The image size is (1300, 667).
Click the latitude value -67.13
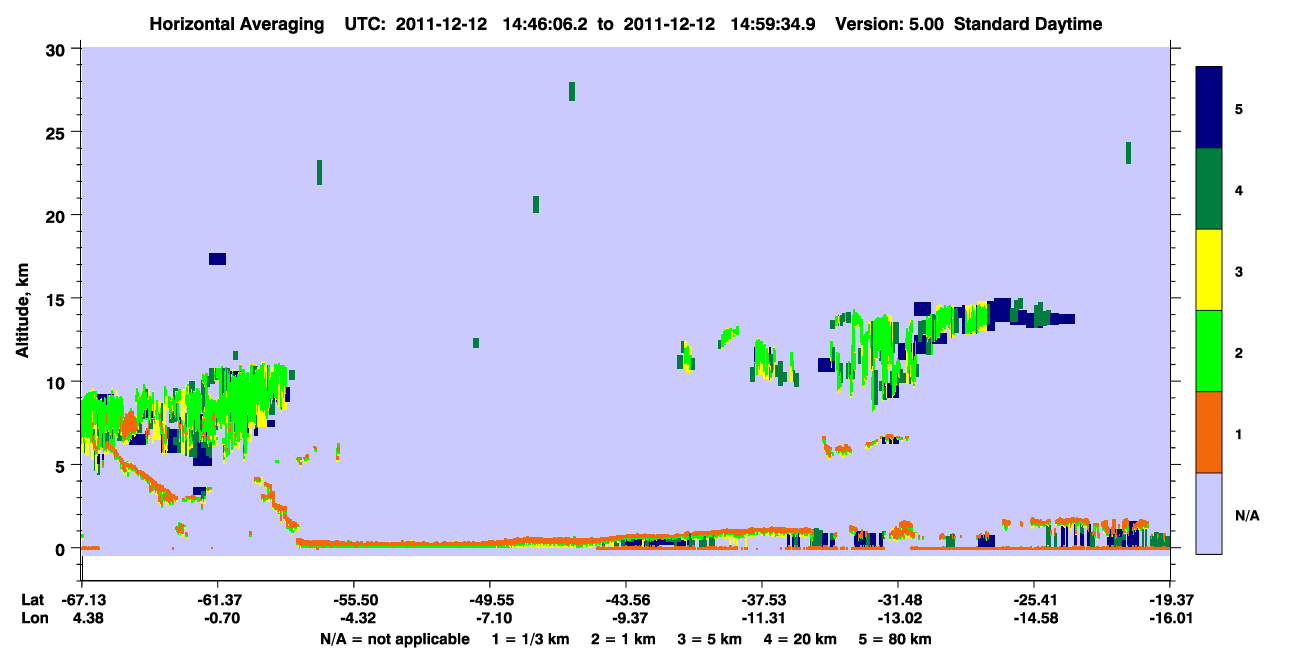(x=82, y=600)
